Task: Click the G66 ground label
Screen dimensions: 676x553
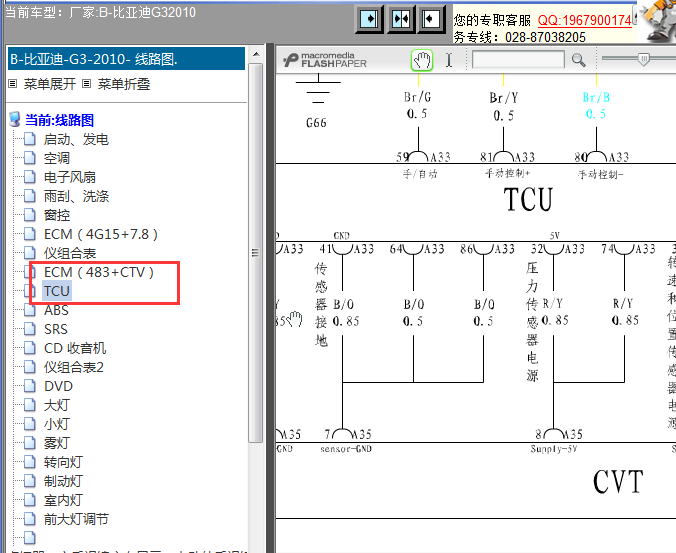Action: [316, 123]
